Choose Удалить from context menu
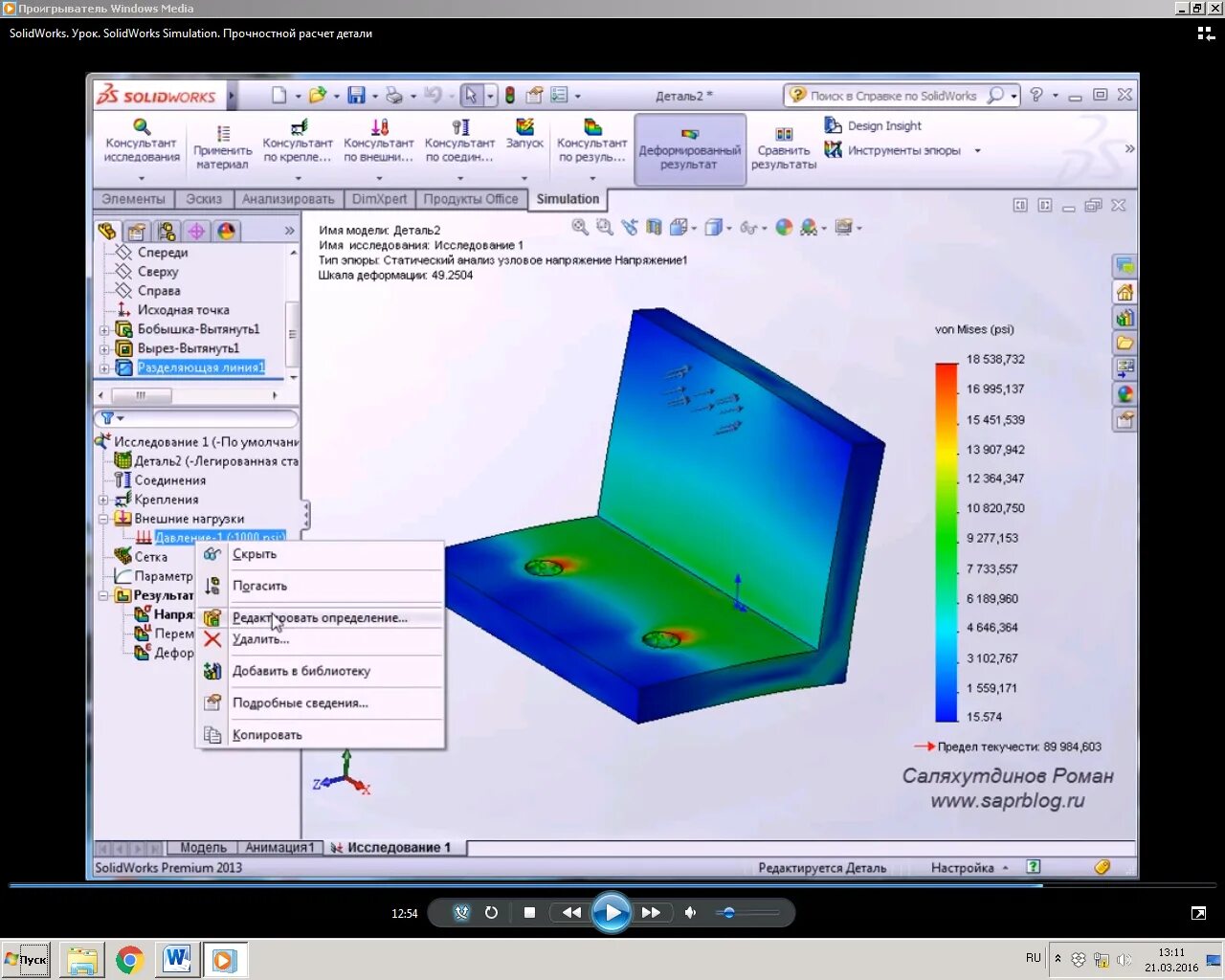 (320, 639)
